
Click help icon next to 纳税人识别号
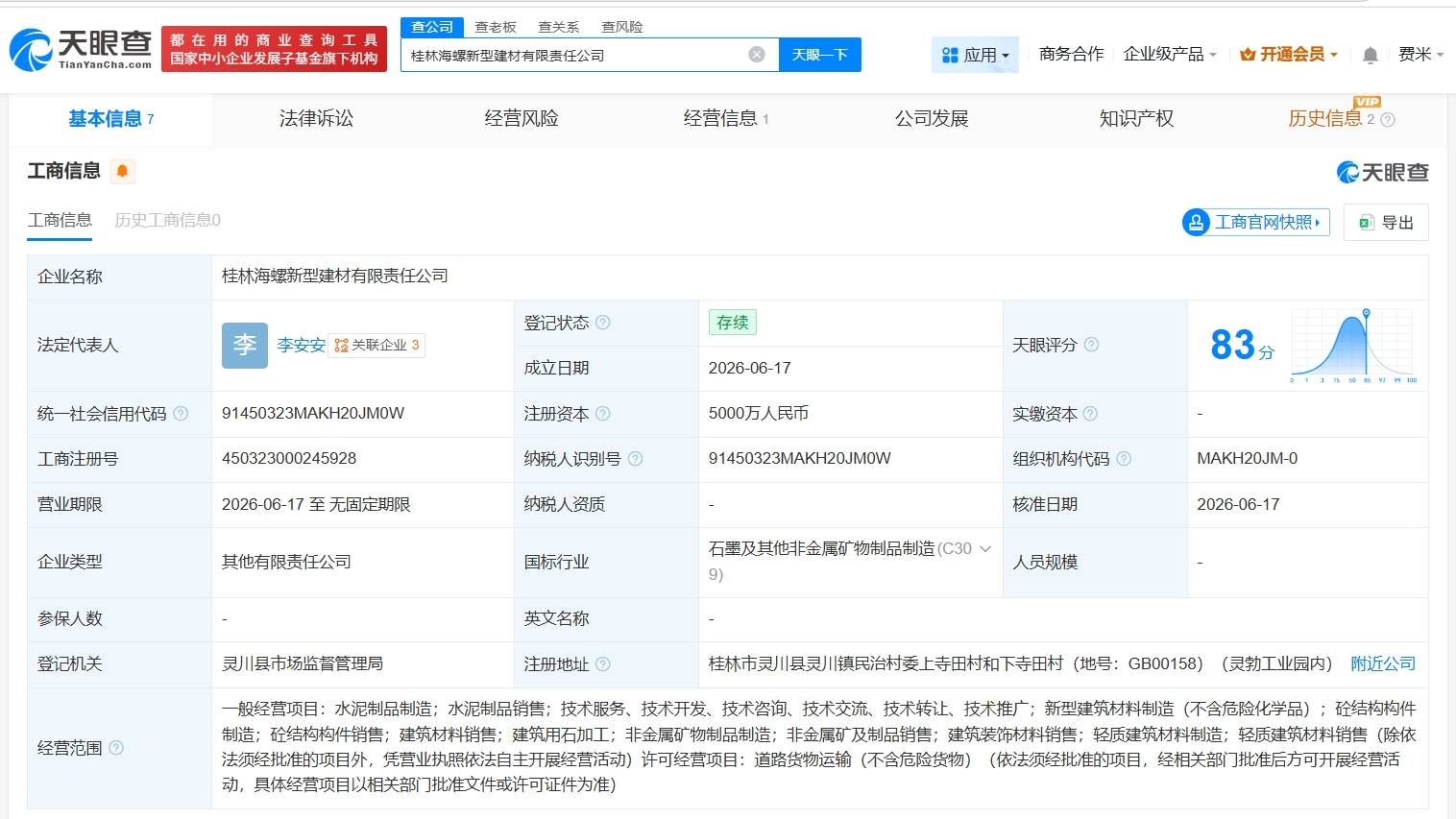[x=635, y=459]
